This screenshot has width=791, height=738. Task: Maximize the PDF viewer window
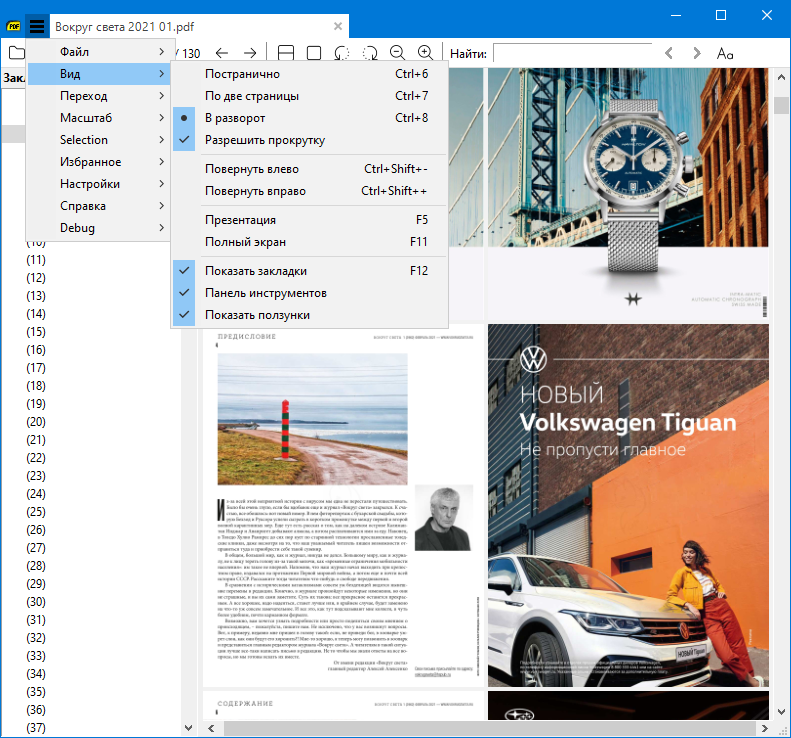click(721, 15)
